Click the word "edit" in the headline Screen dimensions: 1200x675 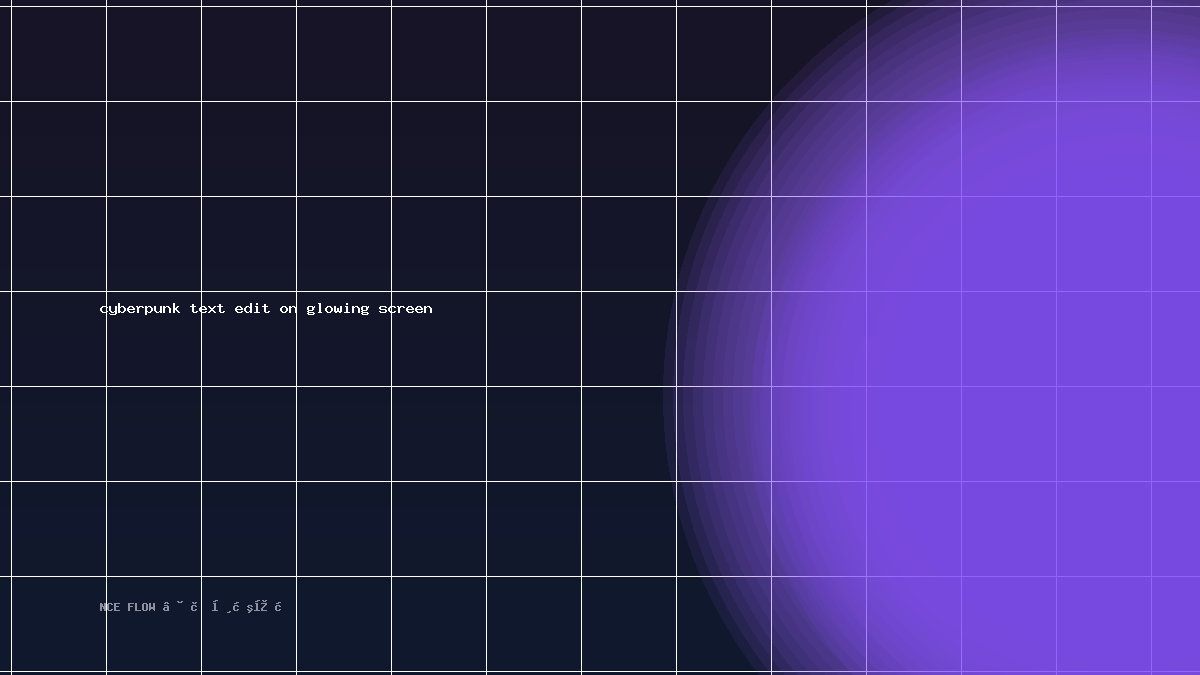[x=253, y=308]
